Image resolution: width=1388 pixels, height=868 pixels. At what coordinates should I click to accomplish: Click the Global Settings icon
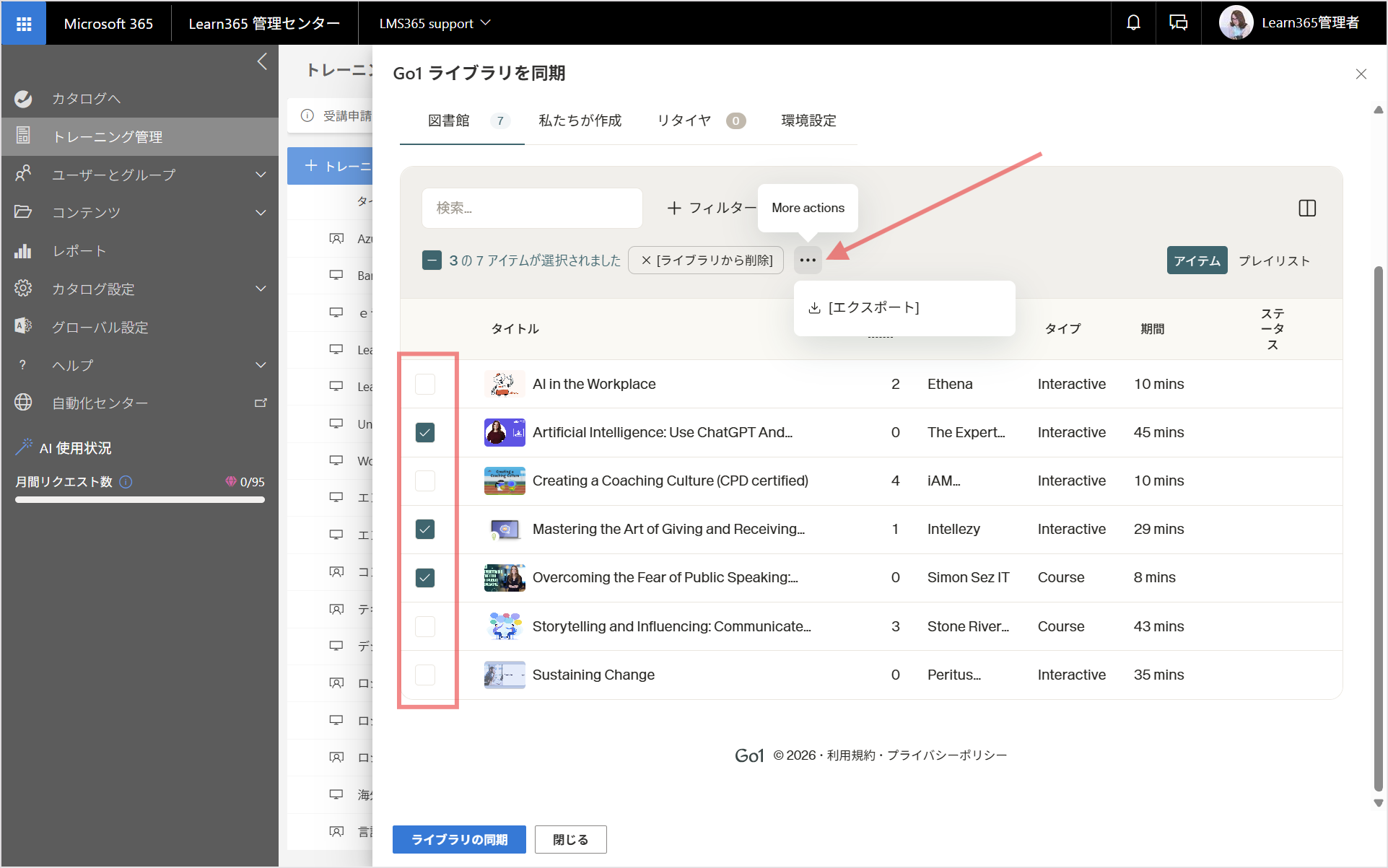(23, 326)
